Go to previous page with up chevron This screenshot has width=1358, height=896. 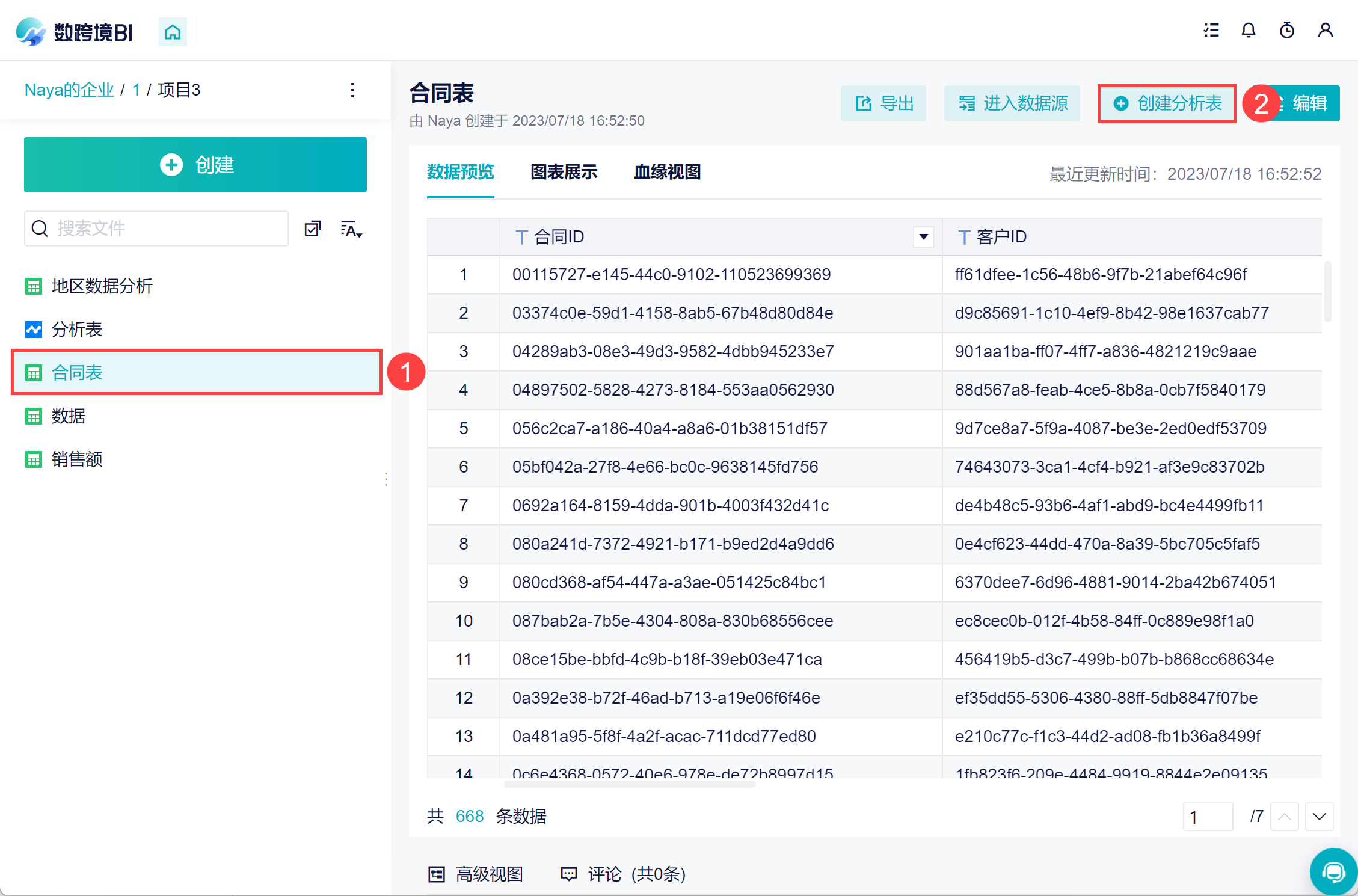click(x=1285, y=817)
